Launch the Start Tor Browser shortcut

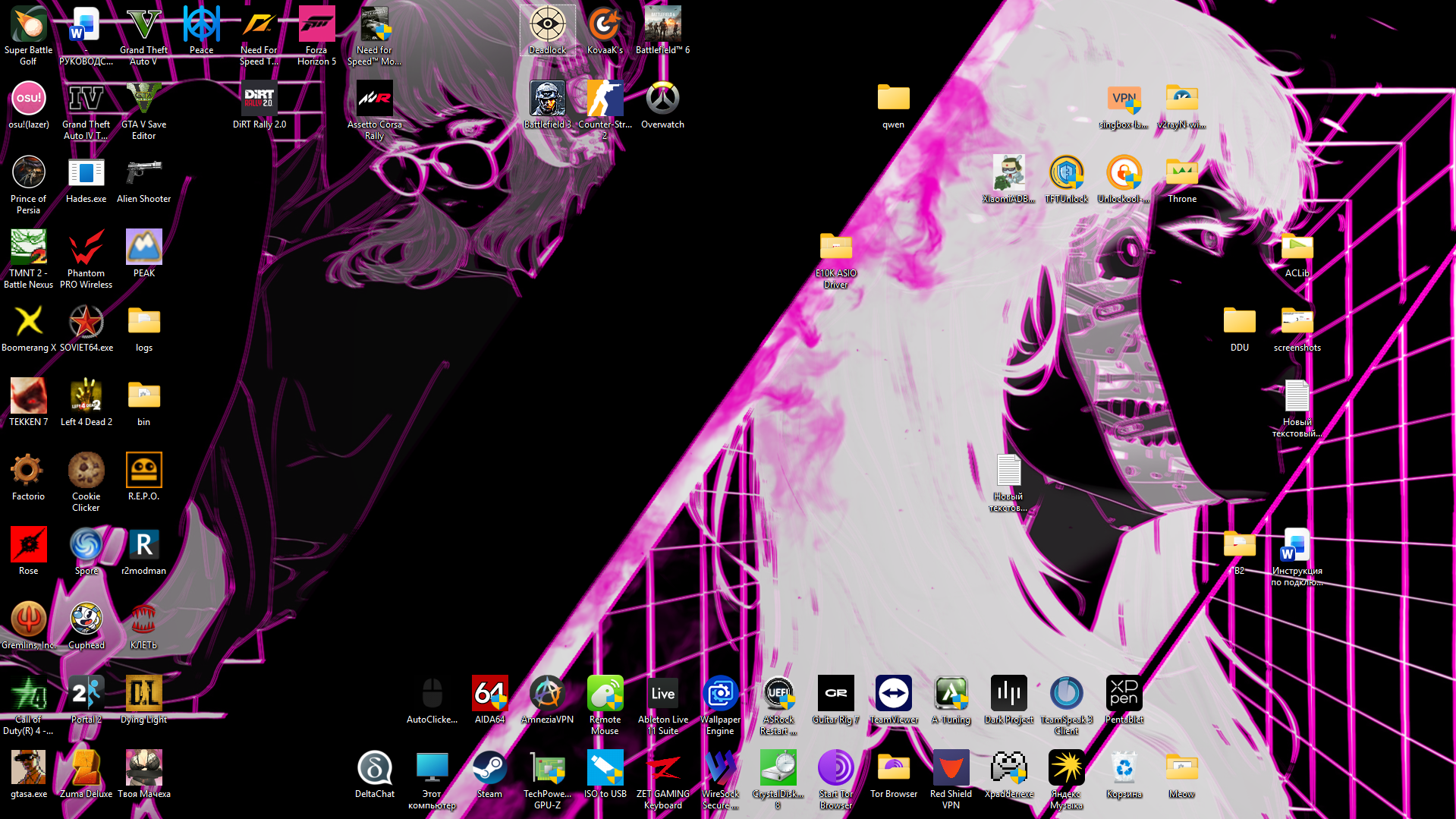coord(836,779)
